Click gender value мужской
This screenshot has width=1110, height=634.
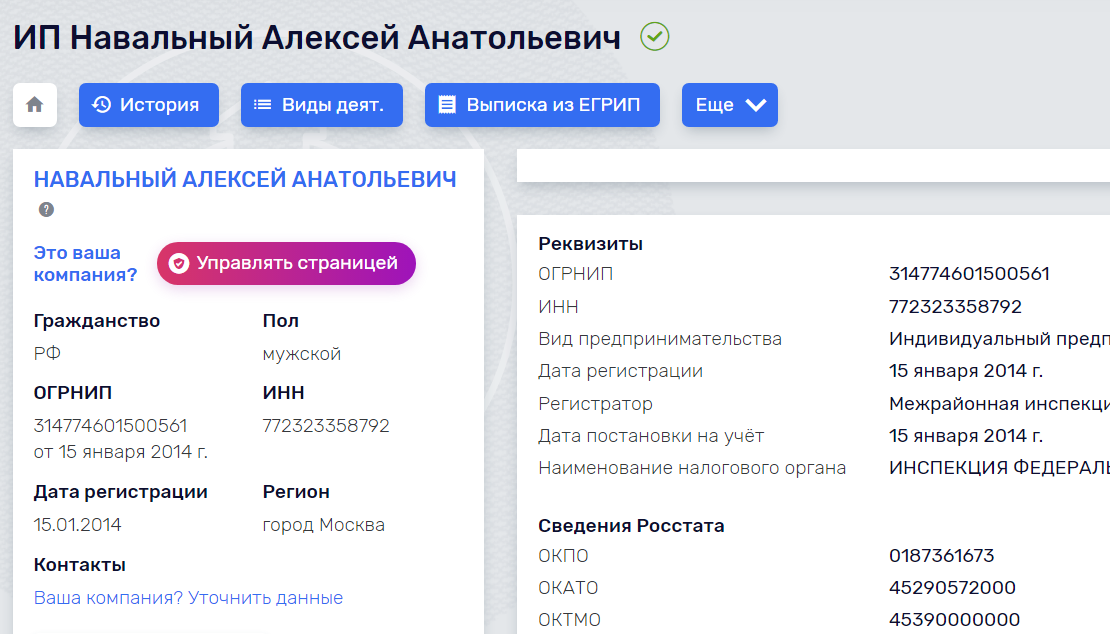pos(302,354)
